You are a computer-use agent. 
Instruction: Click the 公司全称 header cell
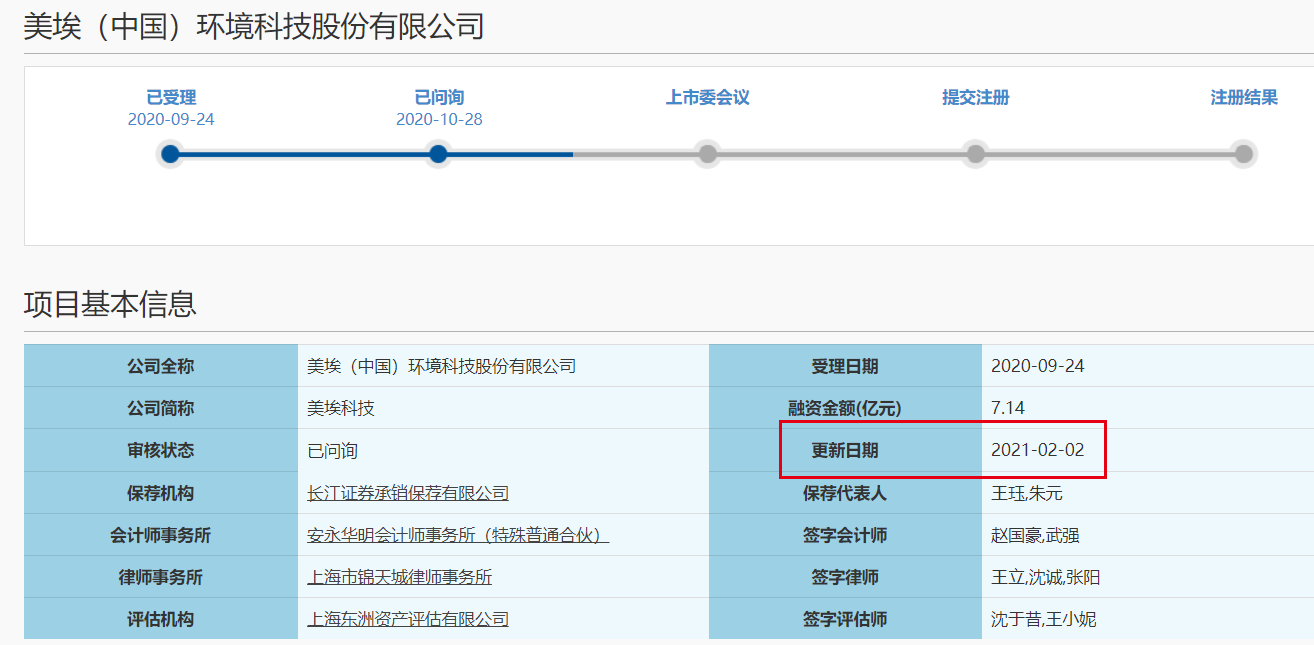click(161, 366)
